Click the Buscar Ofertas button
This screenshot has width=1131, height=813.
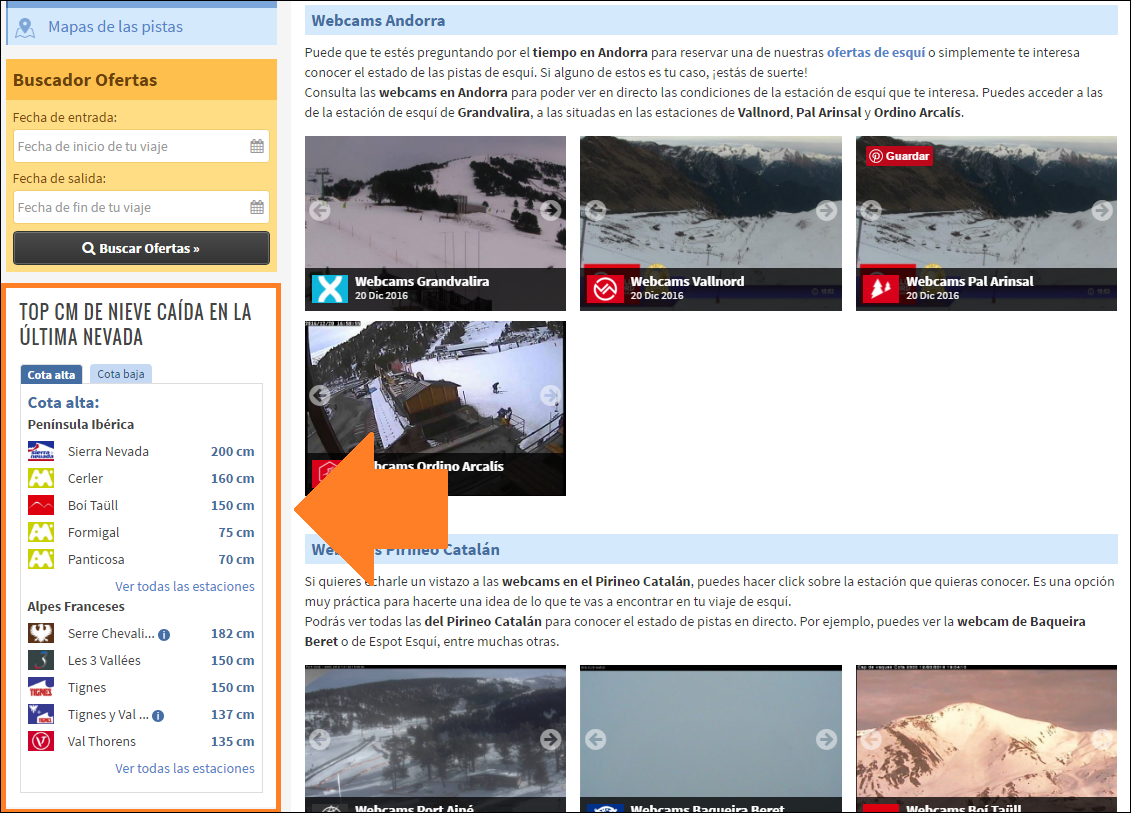coord(141,248)
